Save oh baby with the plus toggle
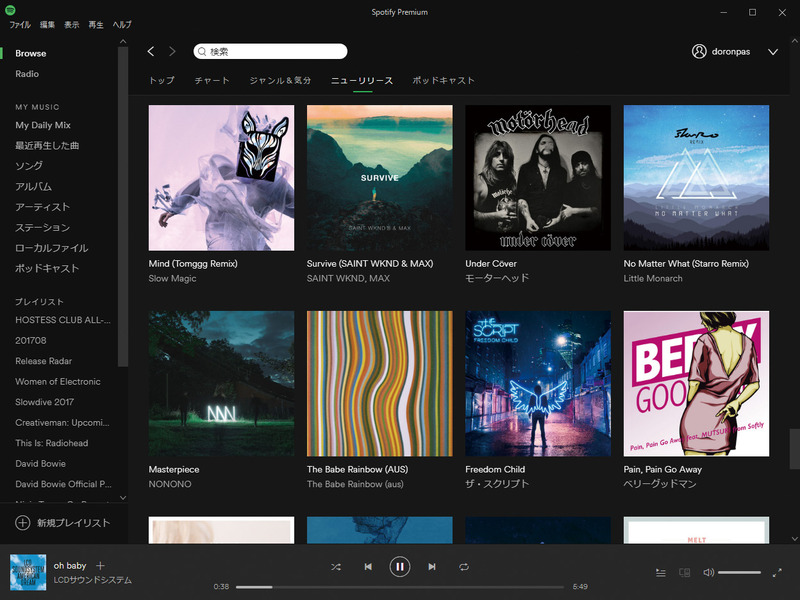The height and width of the screenshot is (600, 800). (x=99, y=565)
